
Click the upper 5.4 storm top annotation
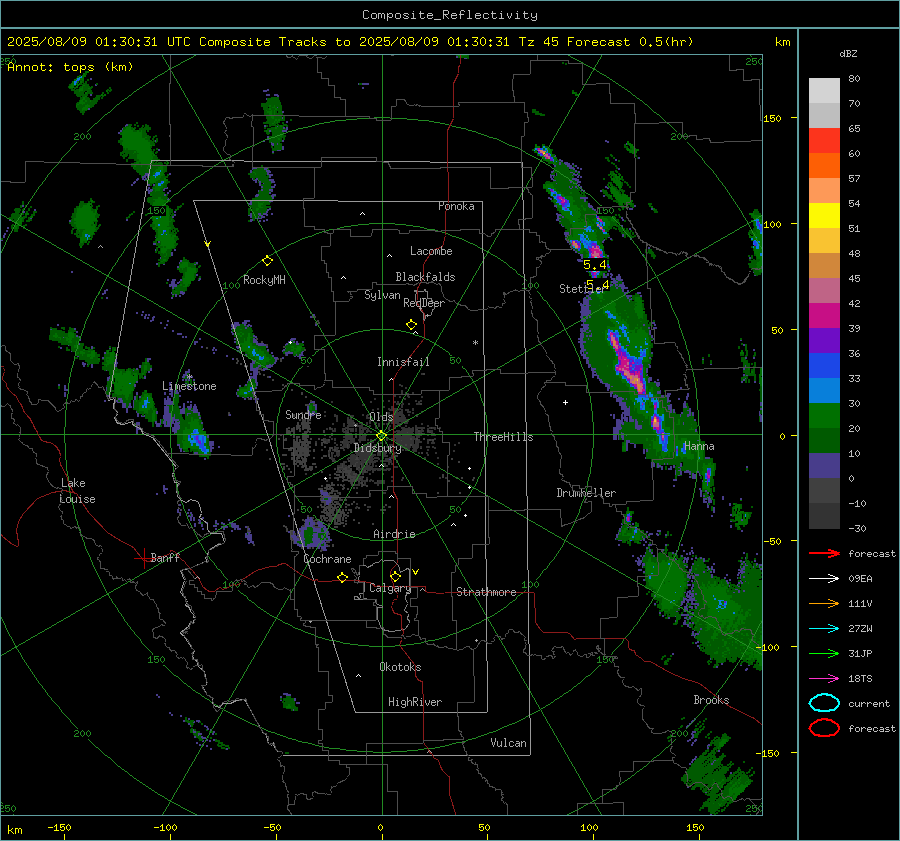coord(595,265)
